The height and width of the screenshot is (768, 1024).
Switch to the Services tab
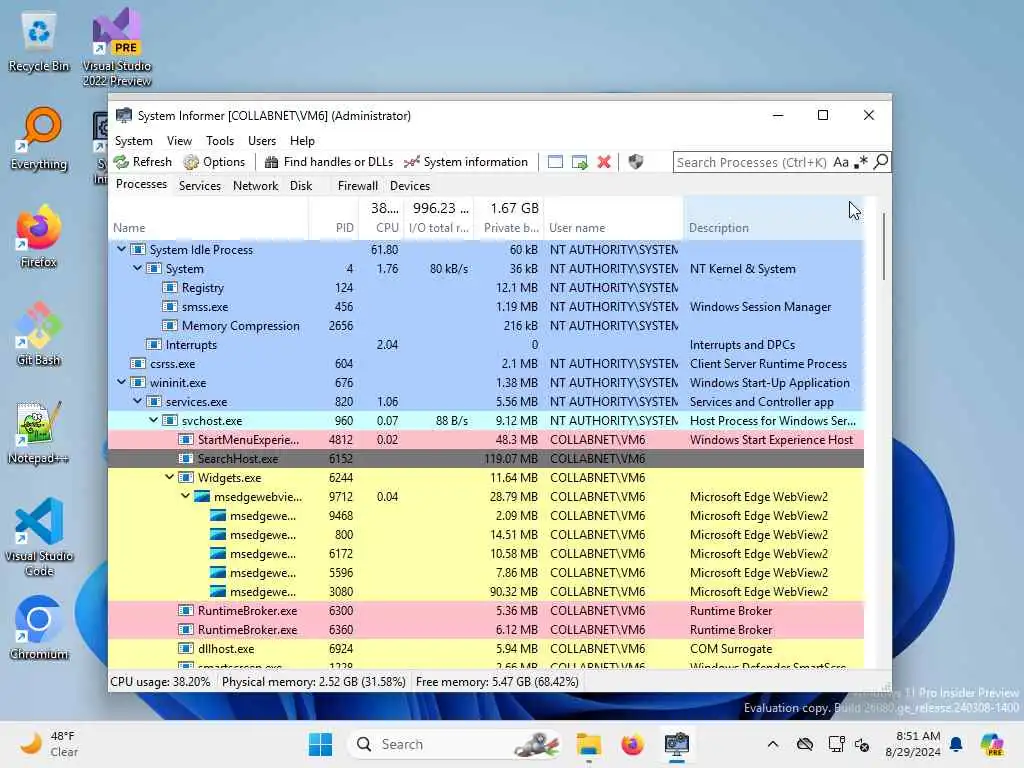[x=200, y=186]
